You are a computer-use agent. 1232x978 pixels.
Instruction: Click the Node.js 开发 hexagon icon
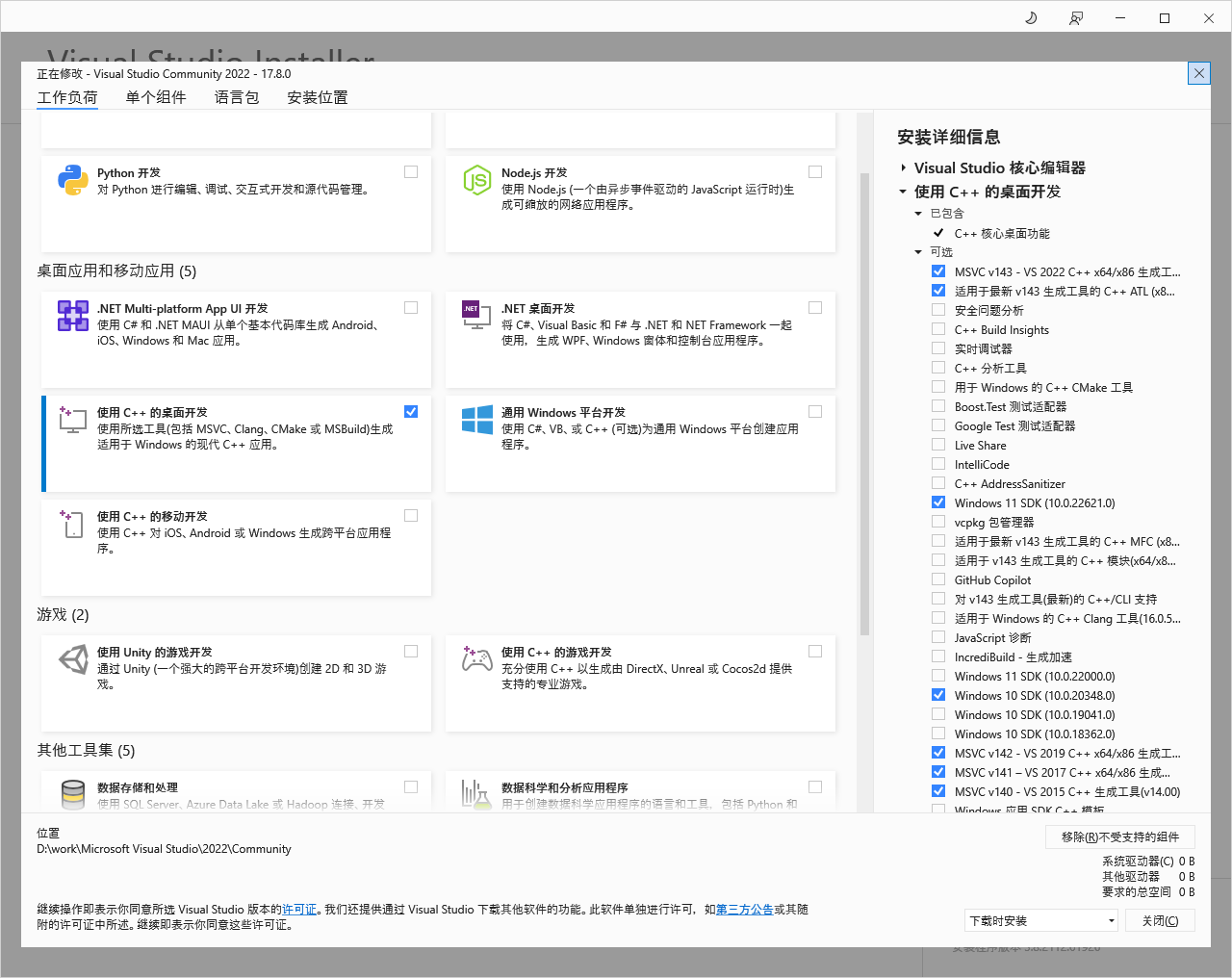pyautogui.click(x=476, y=180)
